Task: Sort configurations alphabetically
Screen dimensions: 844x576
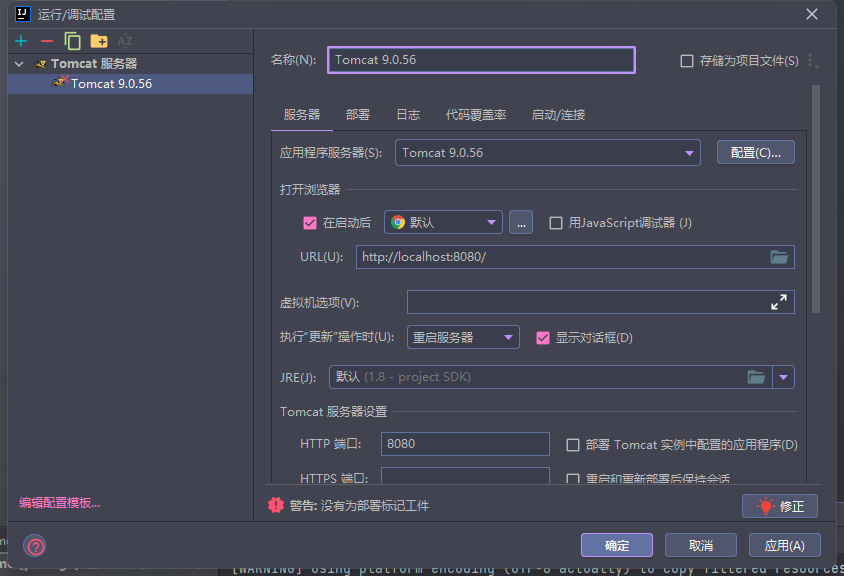Action: (125, 41)
